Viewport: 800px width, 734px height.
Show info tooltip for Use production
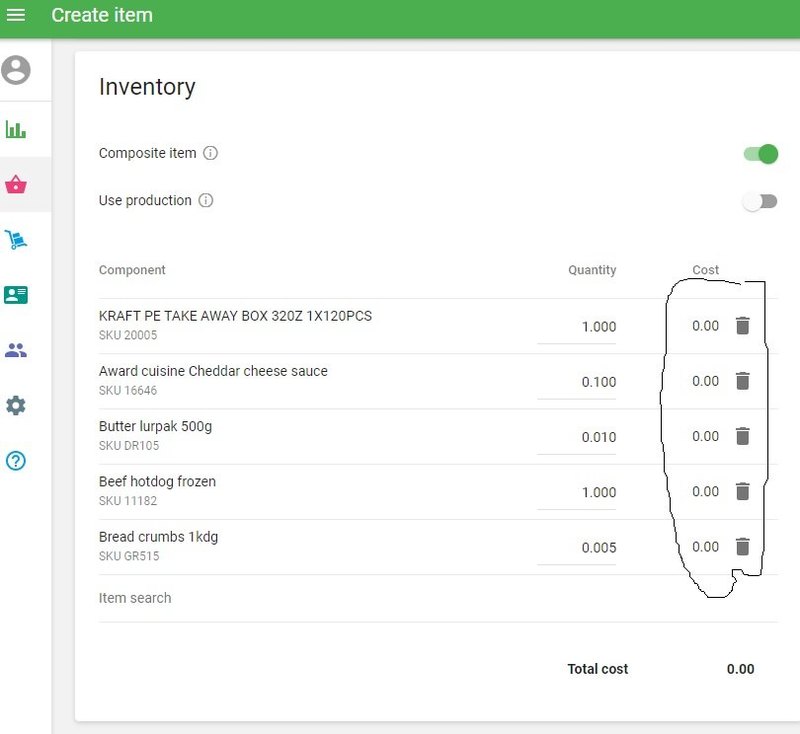206,201
